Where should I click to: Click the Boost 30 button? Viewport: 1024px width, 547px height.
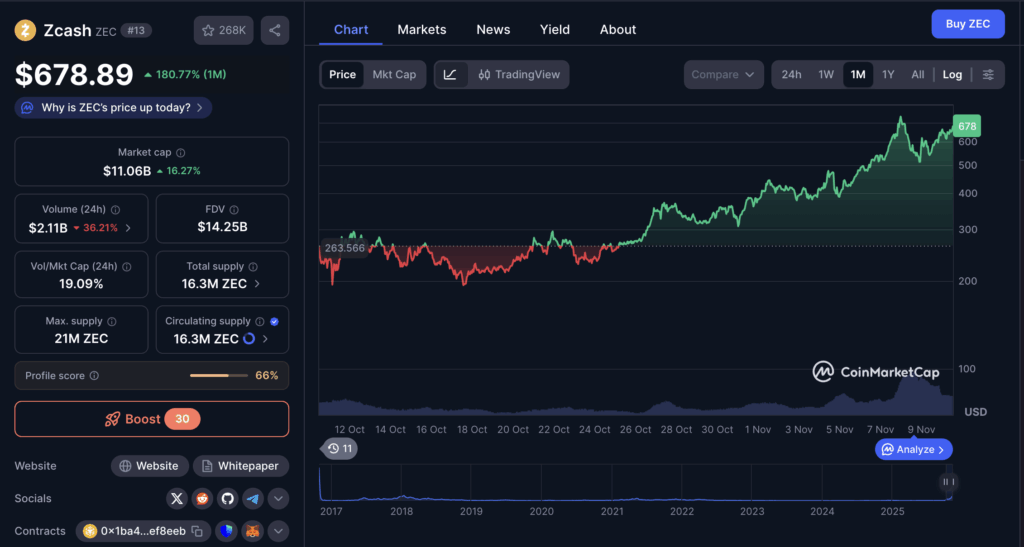[152, 419]
